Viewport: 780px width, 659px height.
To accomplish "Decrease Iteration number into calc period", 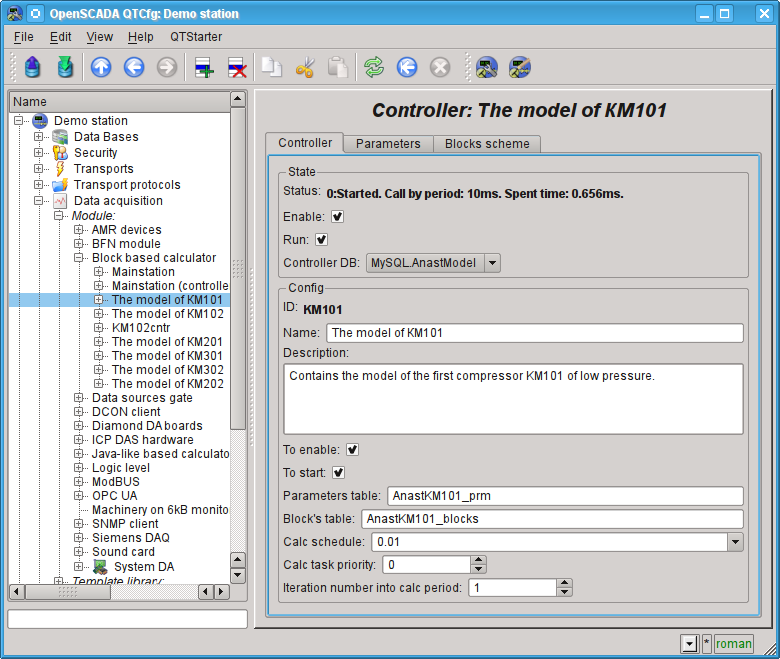I will pyautogui.click(x=564, y=592).
